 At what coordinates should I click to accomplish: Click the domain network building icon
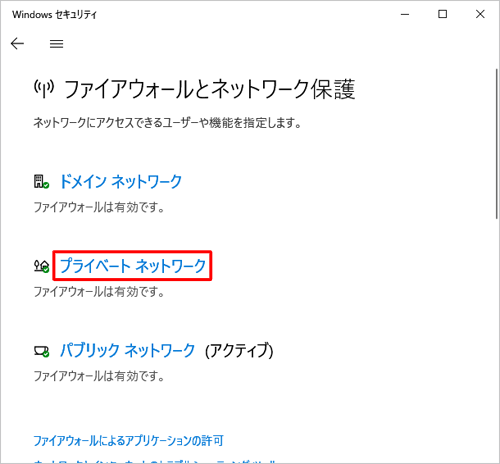(41, 182)
